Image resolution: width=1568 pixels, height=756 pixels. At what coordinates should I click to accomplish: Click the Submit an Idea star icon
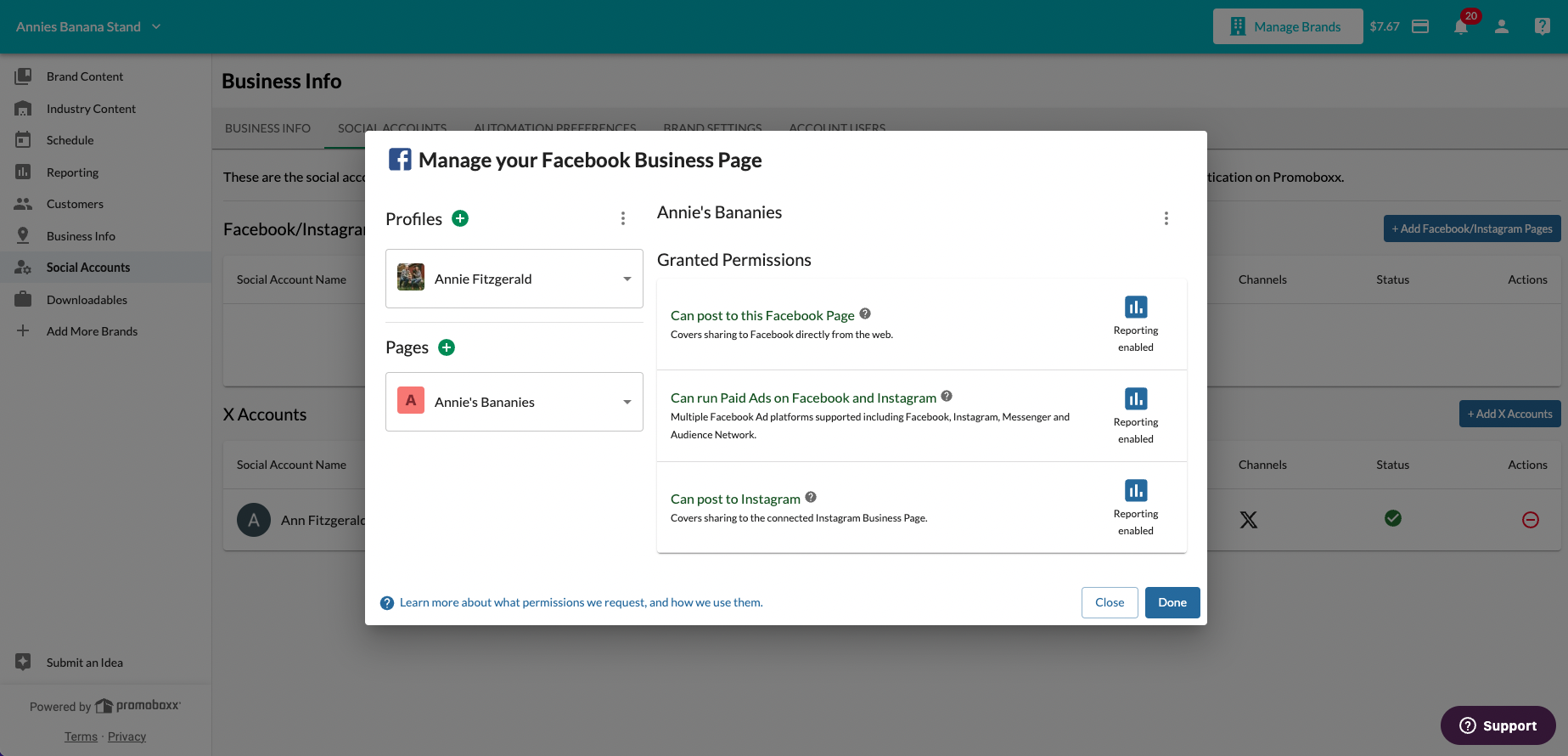(23, 662)
